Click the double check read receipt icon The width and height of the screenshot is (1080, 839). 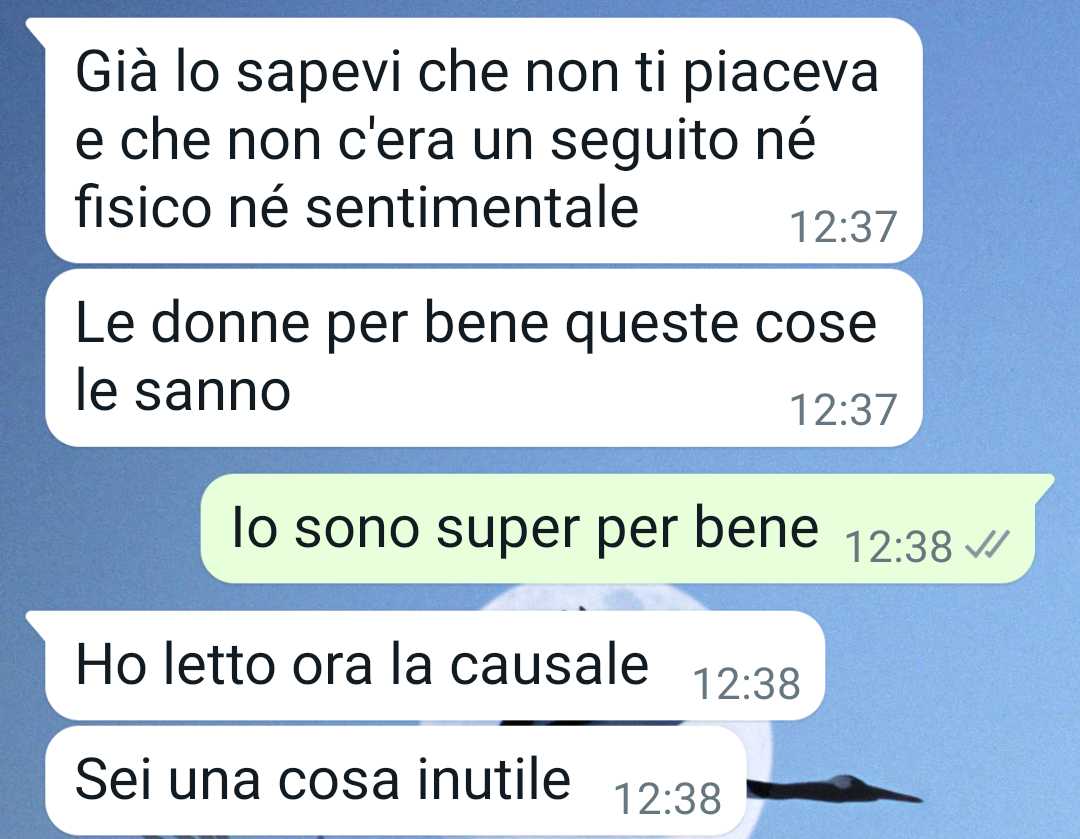coord(987,545)
